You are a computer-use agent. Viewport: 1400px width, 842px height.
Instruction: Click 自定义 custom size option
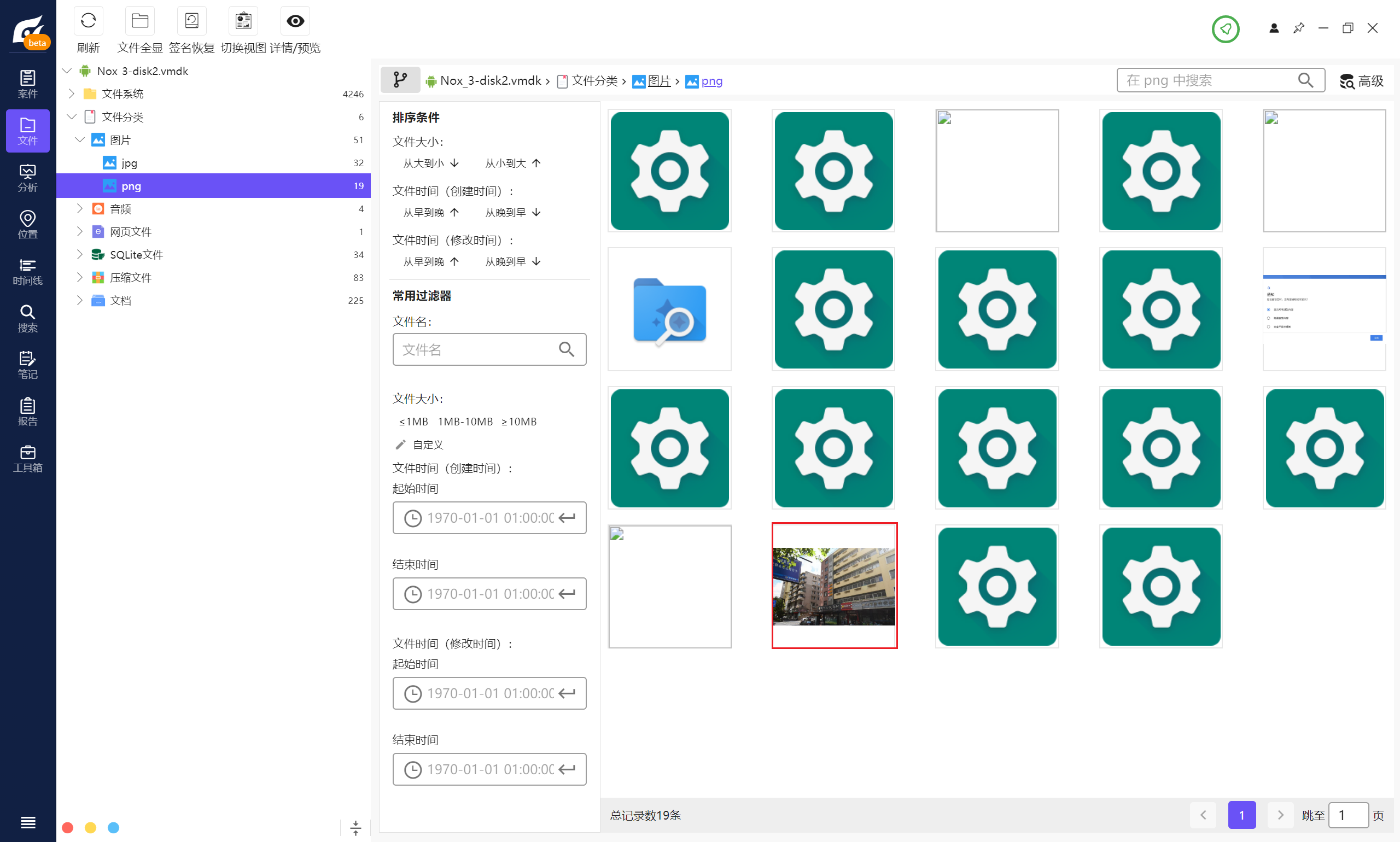coord(419,445)
